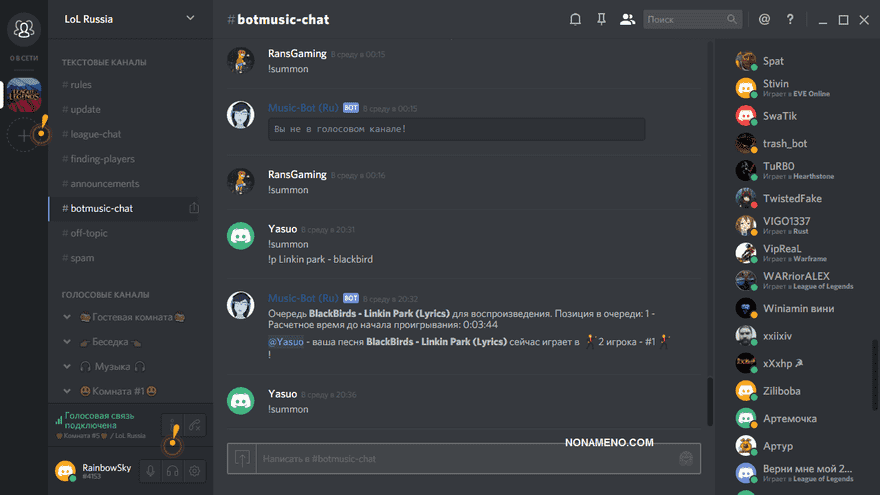Screen dimensions: 880x495
Task: Toggle the member list panel
Action: [627, 20]
